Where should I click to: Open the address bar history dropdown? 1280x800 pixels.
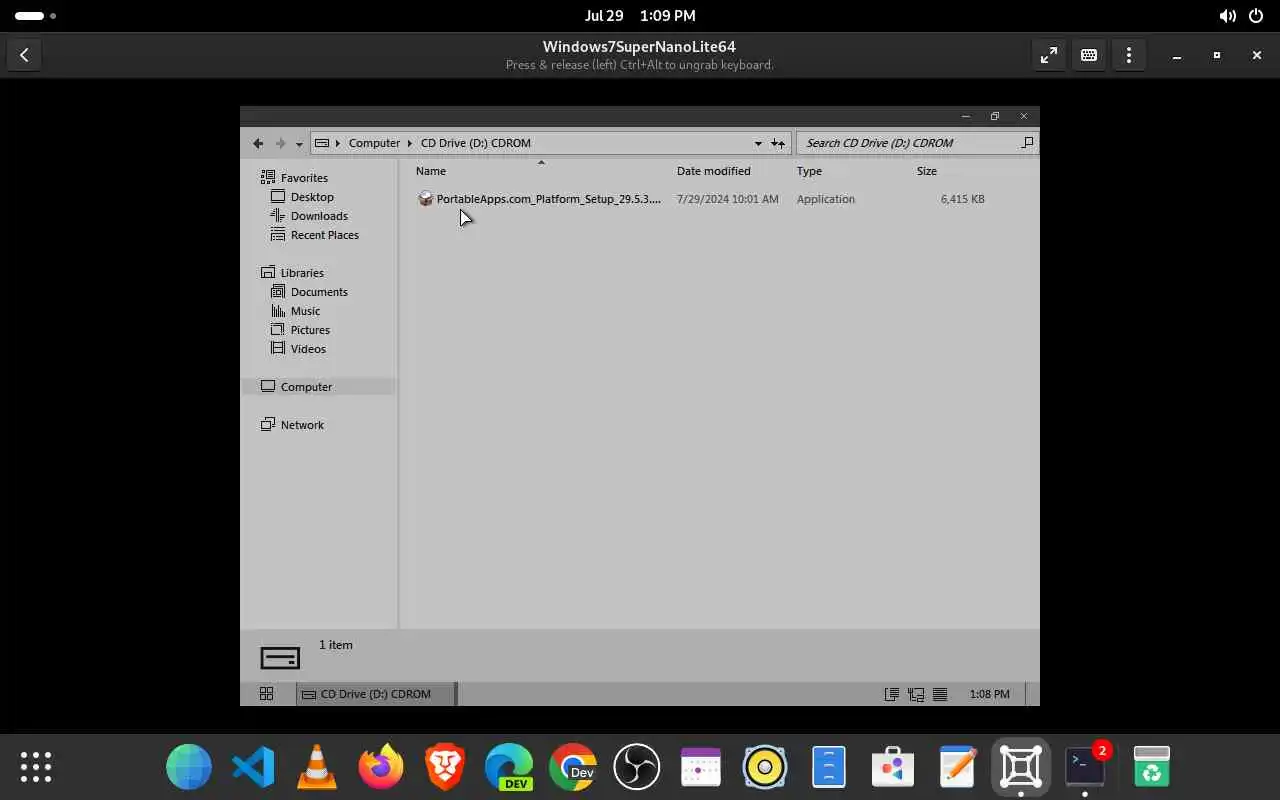click(x=758, y=143)
